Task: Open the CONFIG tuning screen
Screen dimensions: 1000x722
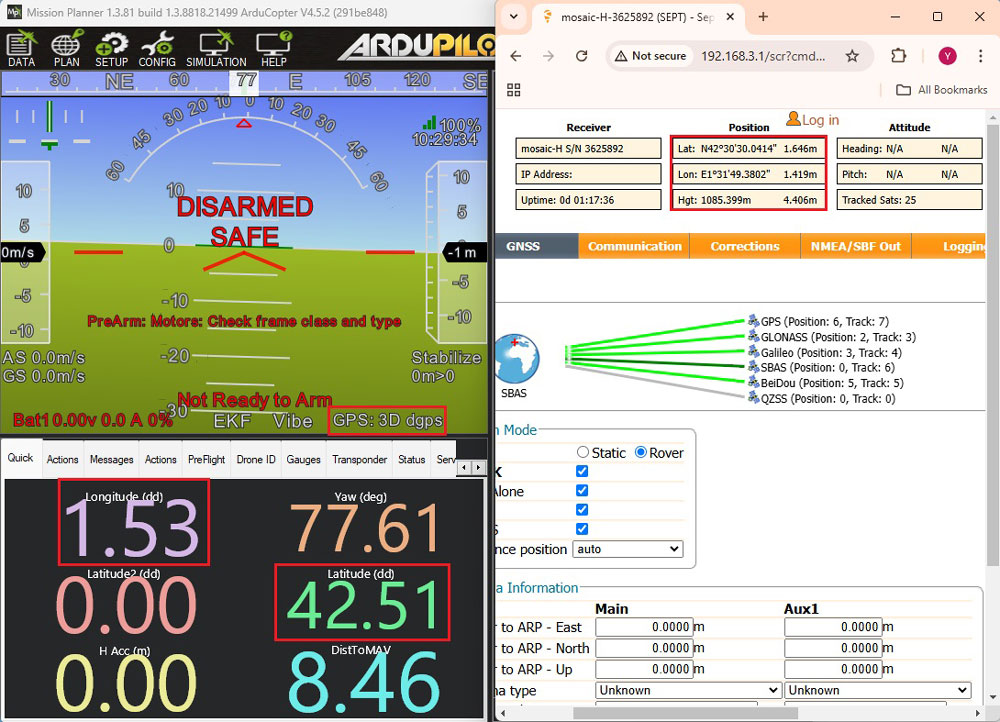Action: pyautogui.click(x=157, y=48)
